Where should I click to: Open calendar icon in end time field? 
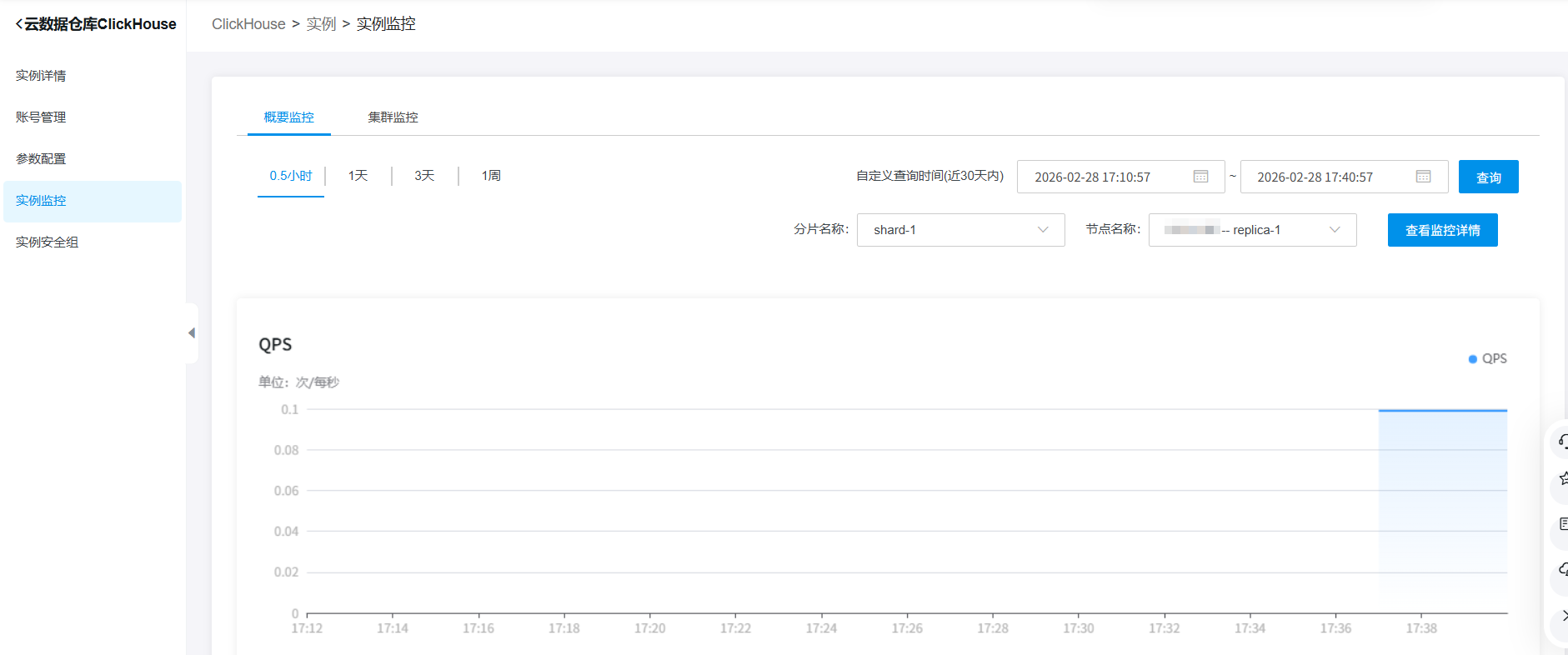1423,177
